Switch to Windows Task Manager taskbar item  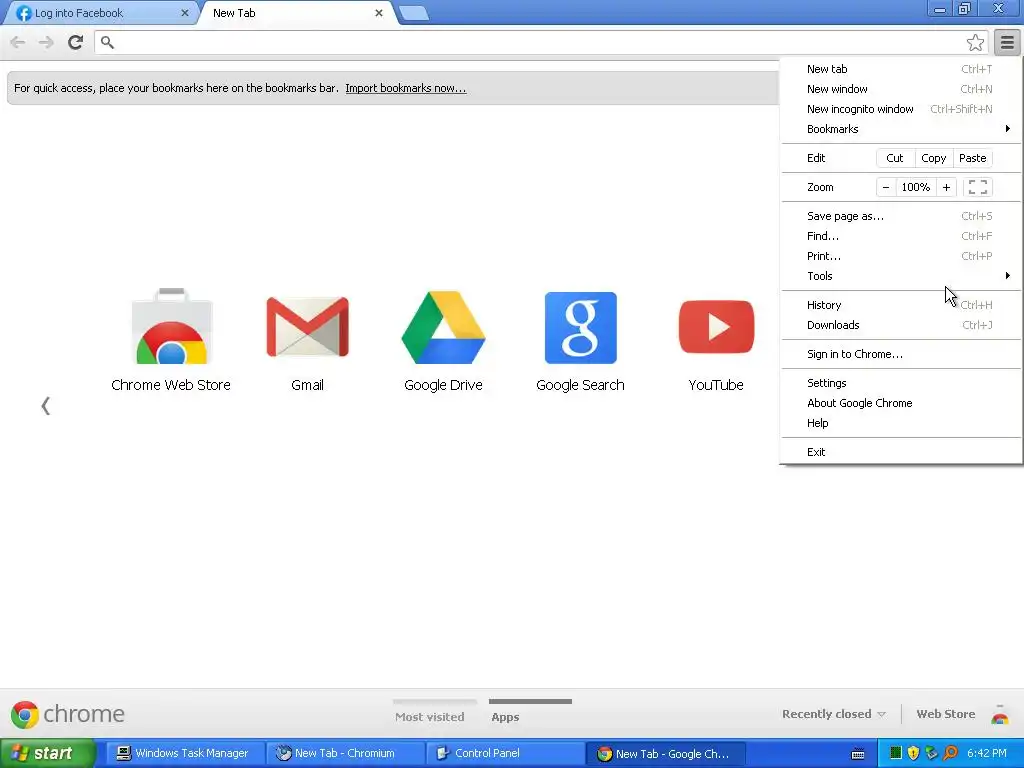(x=185, y=753)
